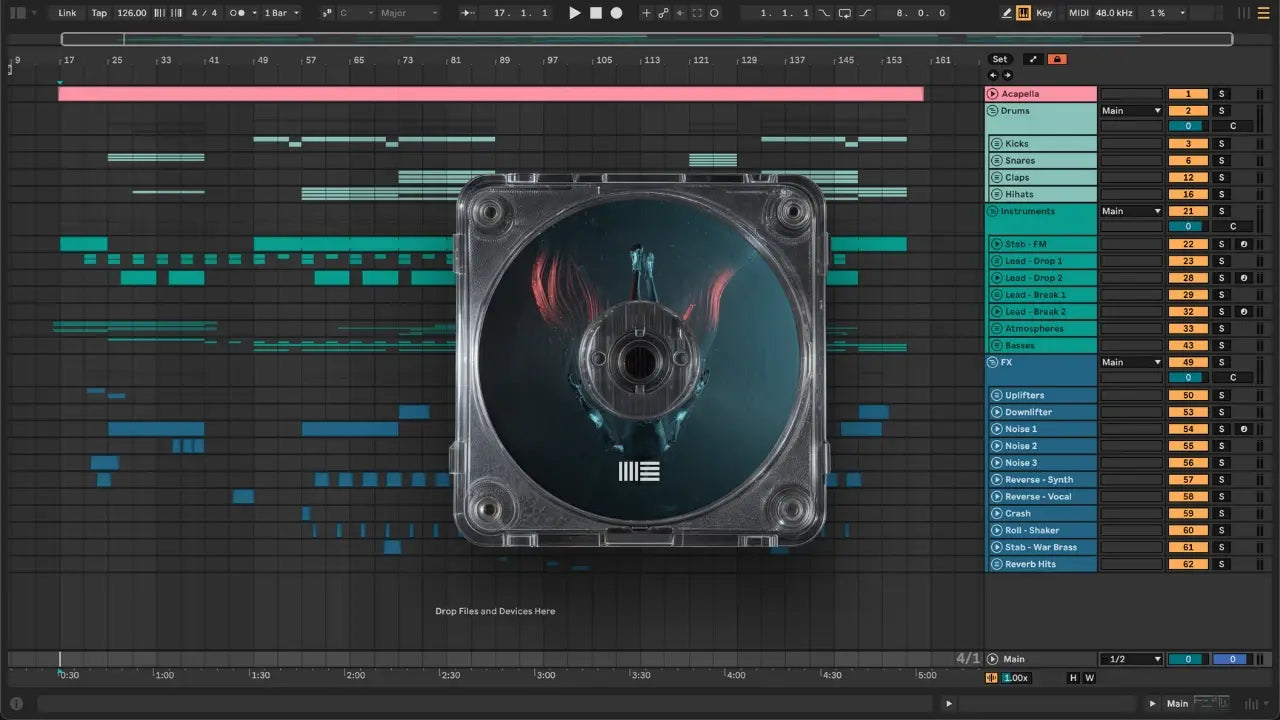Click the 126.00 tempo field
The height and width of the screenshot is (720, 1280).
click(131, 13)
